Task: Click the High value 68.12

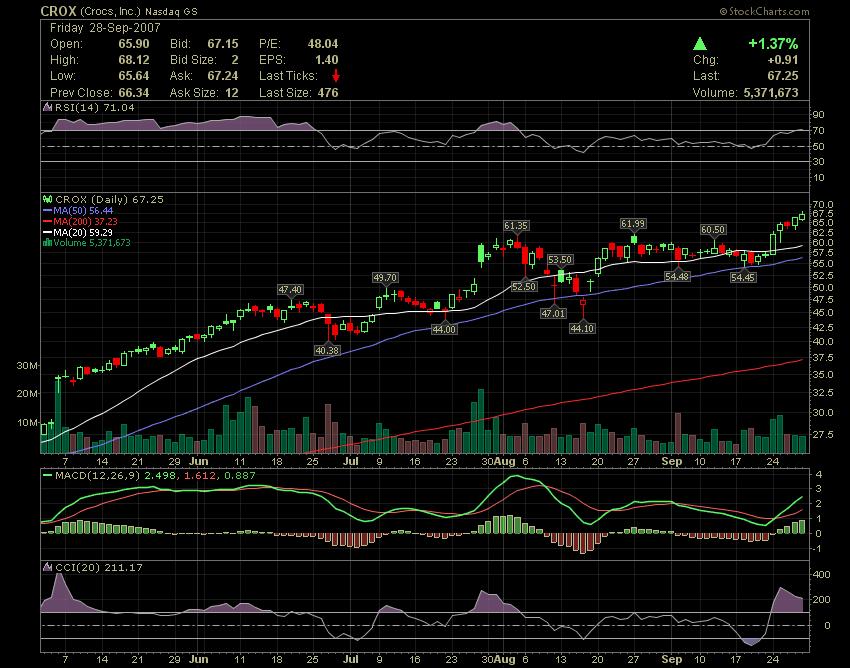Action: tap(134, 60)
